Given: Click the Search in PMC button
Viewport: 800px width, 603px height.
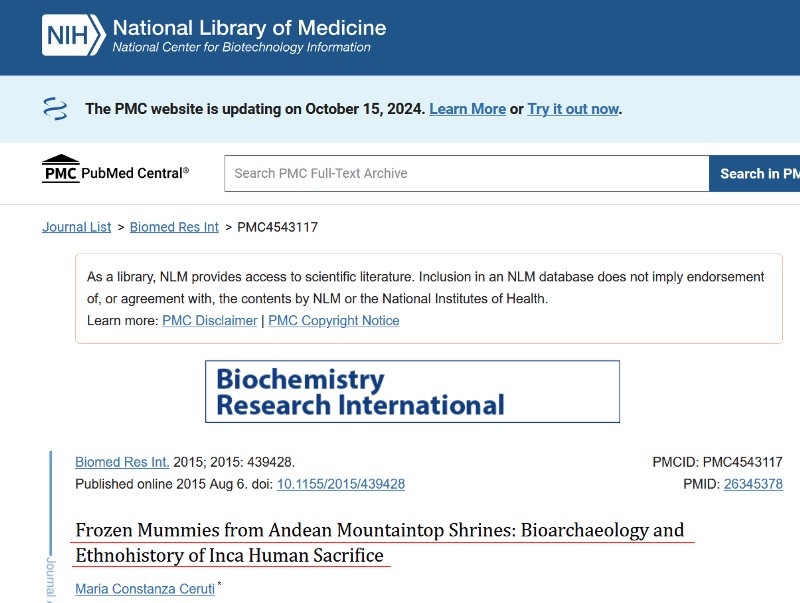Looking at the screenshot, I should pos(755,173).
